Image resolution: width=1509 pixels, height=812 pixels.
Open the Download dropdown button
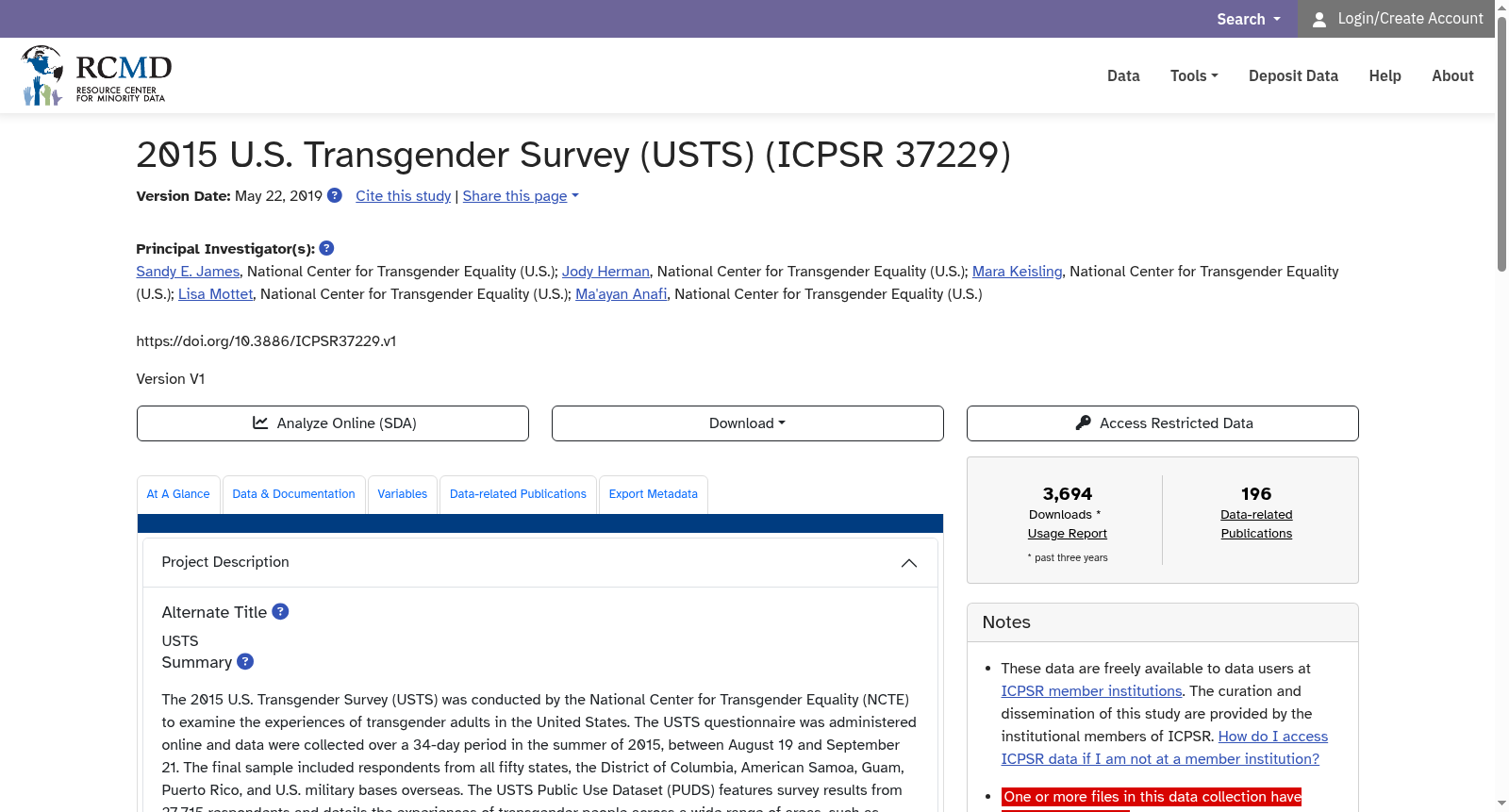point(748,423)
